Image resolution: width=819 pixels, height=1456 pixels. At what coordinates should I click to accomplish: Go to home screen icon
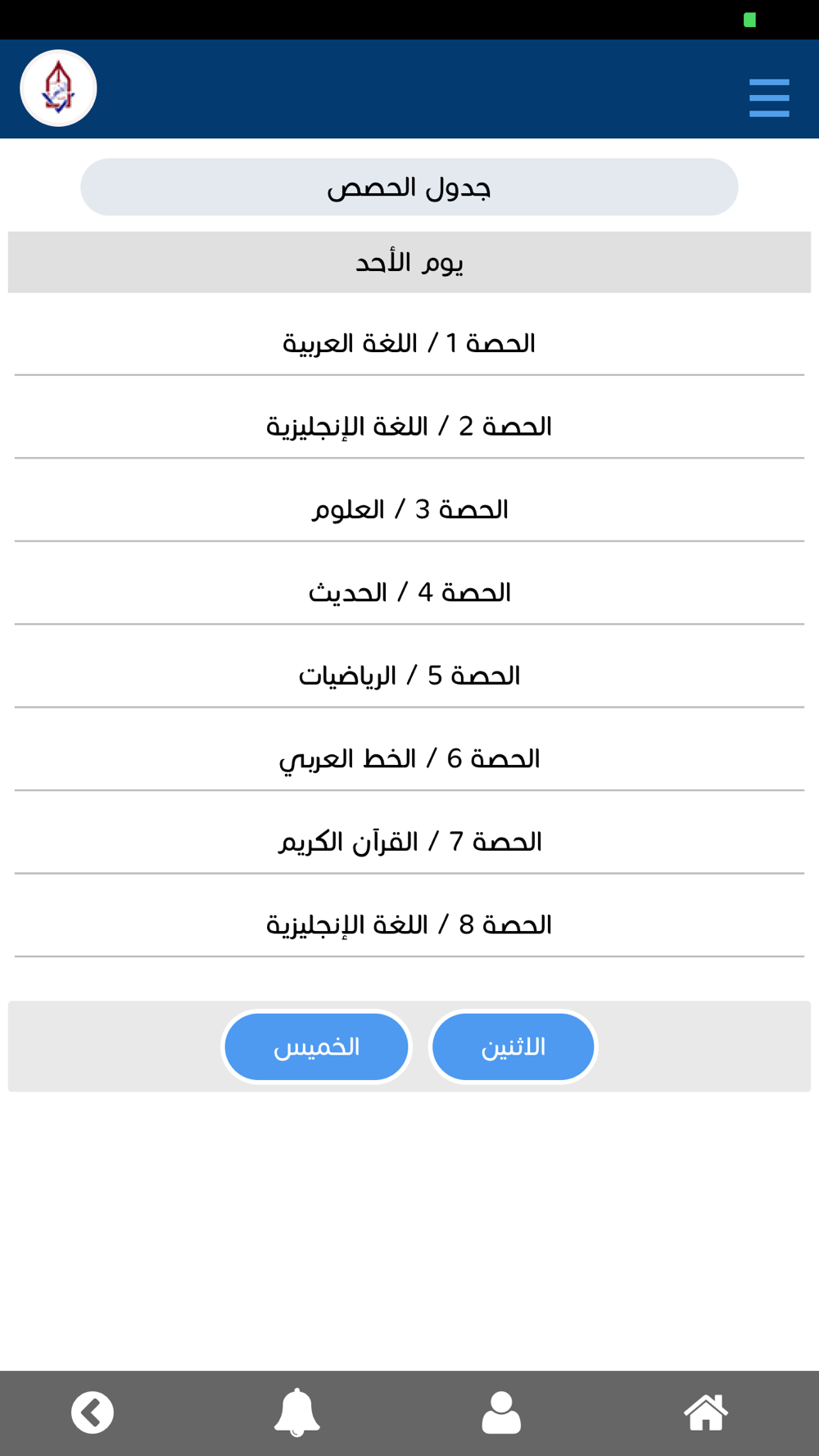point(706,1413)
